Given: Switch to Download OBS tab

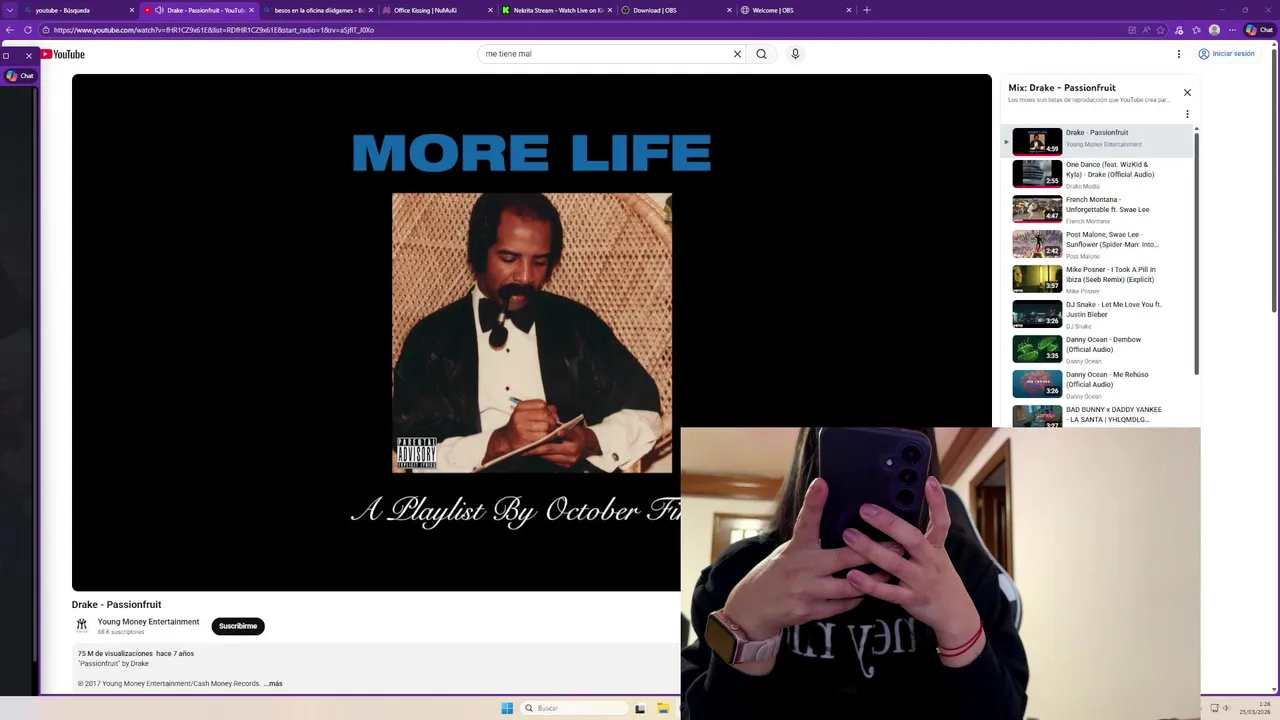Looking at the screenshot, I should pyautogui.click(x=676, y=10).
